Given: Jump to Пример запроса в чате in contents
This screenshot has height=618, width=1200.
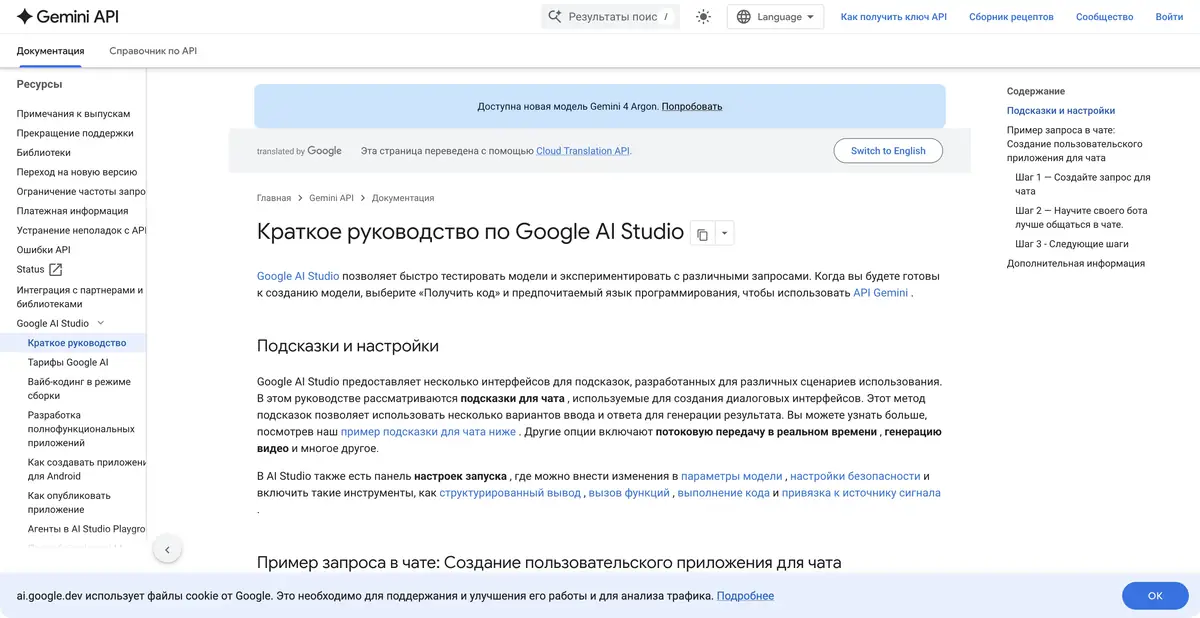Looking at the screenshot, I should coord(1075,144).
